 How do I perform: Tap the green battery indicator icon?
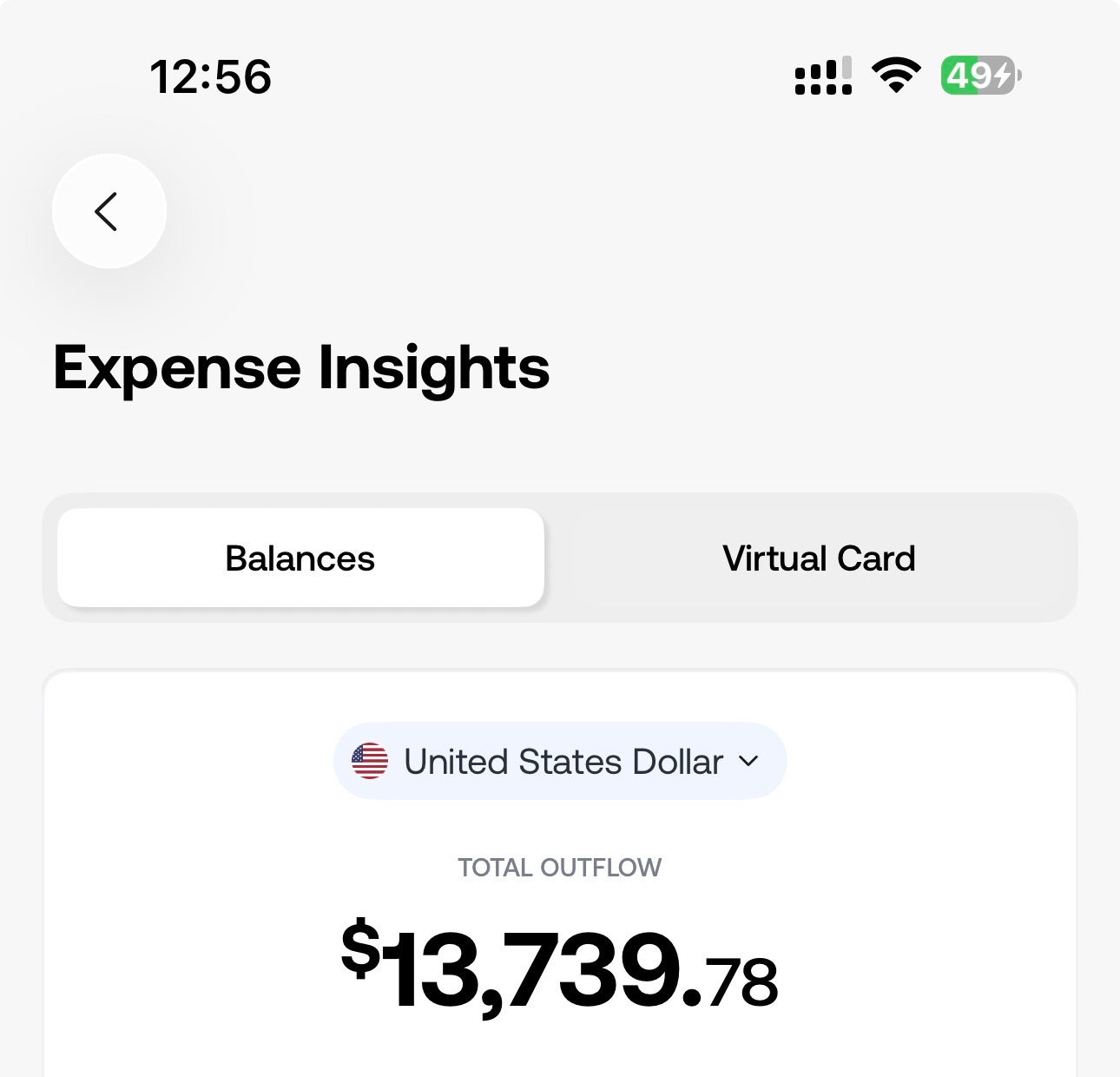981,76
